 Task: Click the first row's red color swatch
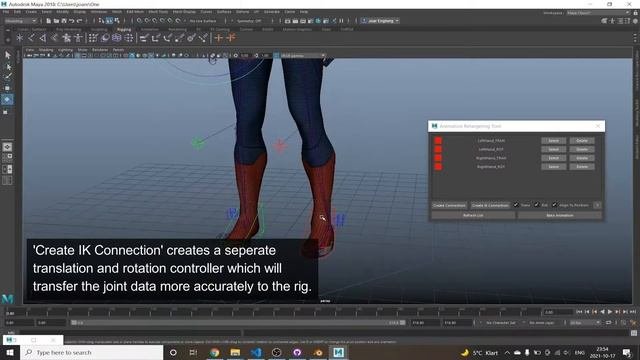(438, 140)
